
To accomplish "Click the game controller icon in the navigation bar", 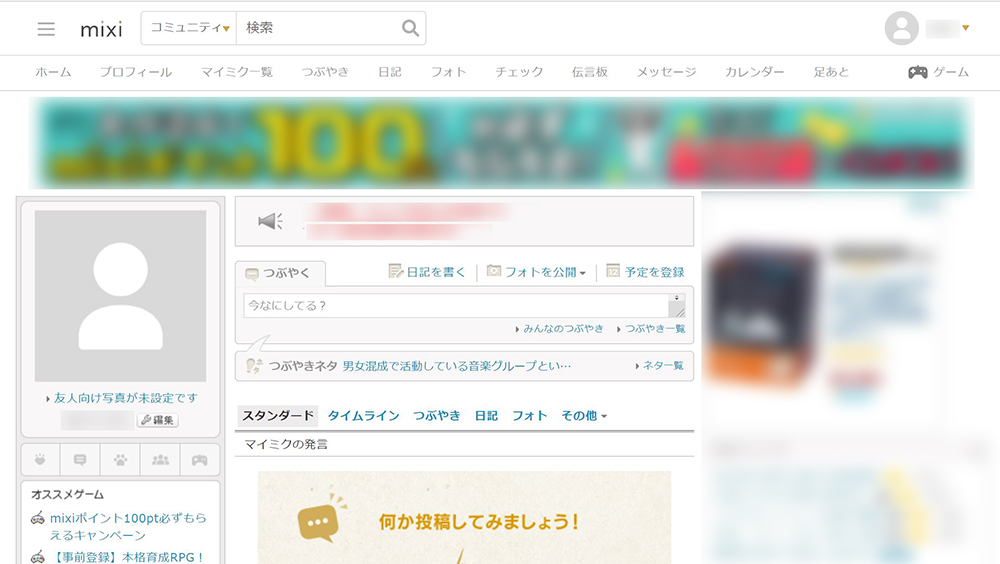I will click(917, 72).
